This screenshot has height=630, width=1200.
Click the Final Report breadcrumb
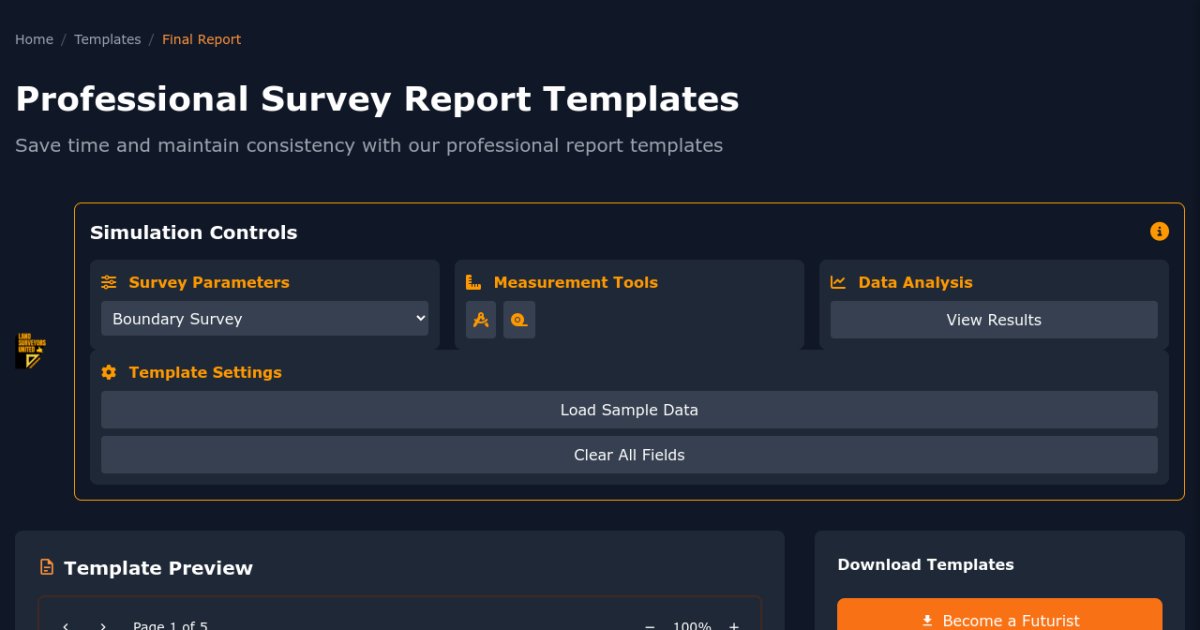click(201, 39)
